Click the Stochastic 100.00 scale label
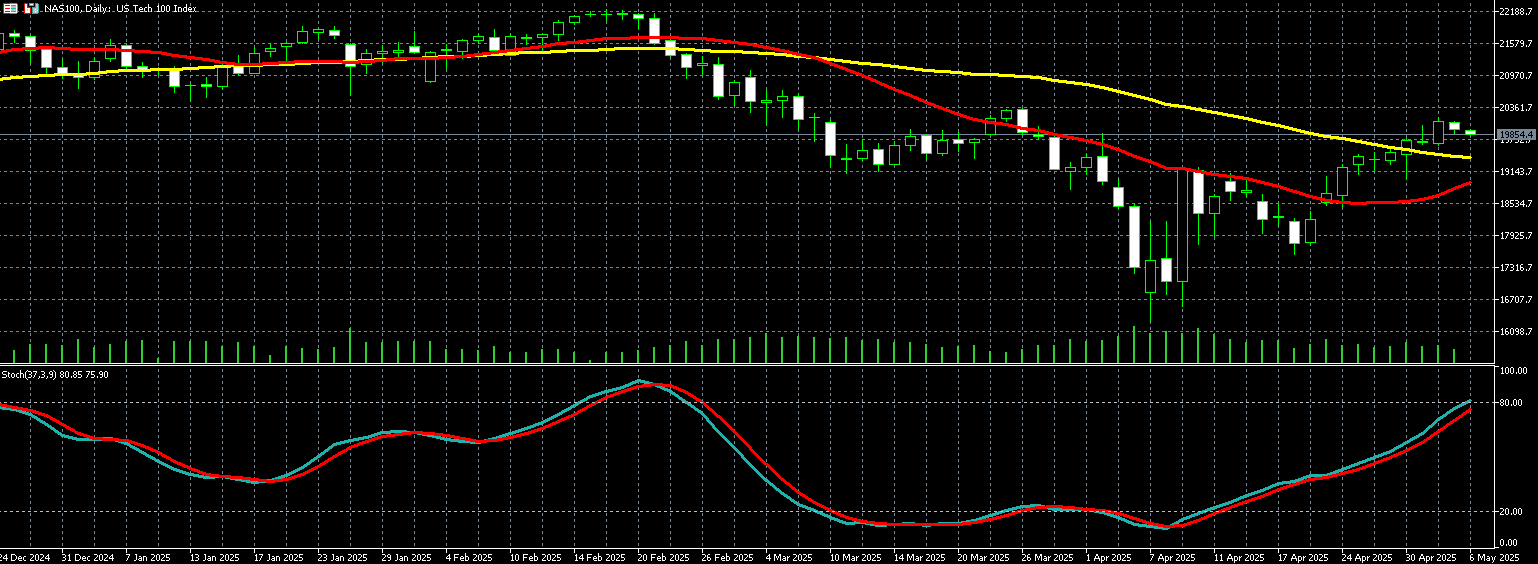 tap(1512, 371)
